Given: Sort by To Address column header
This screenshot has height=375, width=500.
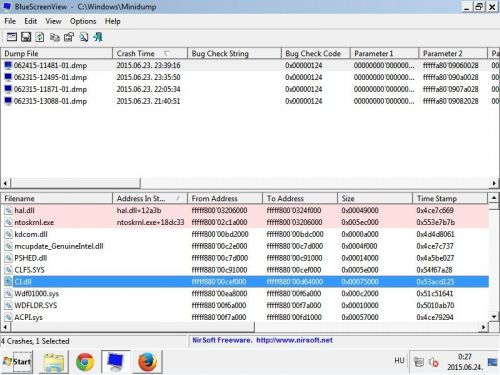Looking at the screenshot, I should (x=300, y=198).
